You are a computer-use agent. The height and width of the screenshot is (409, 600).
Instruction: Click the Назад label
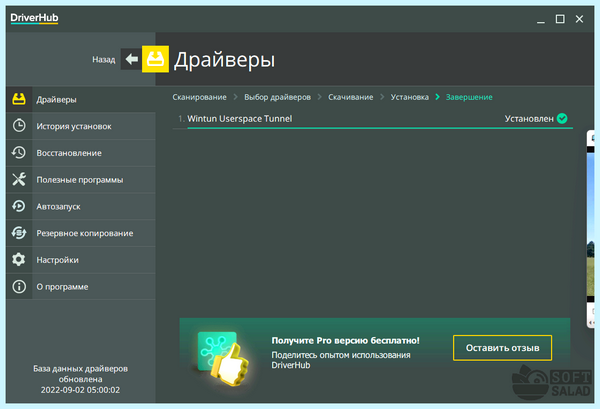click(x=104, y=60)
